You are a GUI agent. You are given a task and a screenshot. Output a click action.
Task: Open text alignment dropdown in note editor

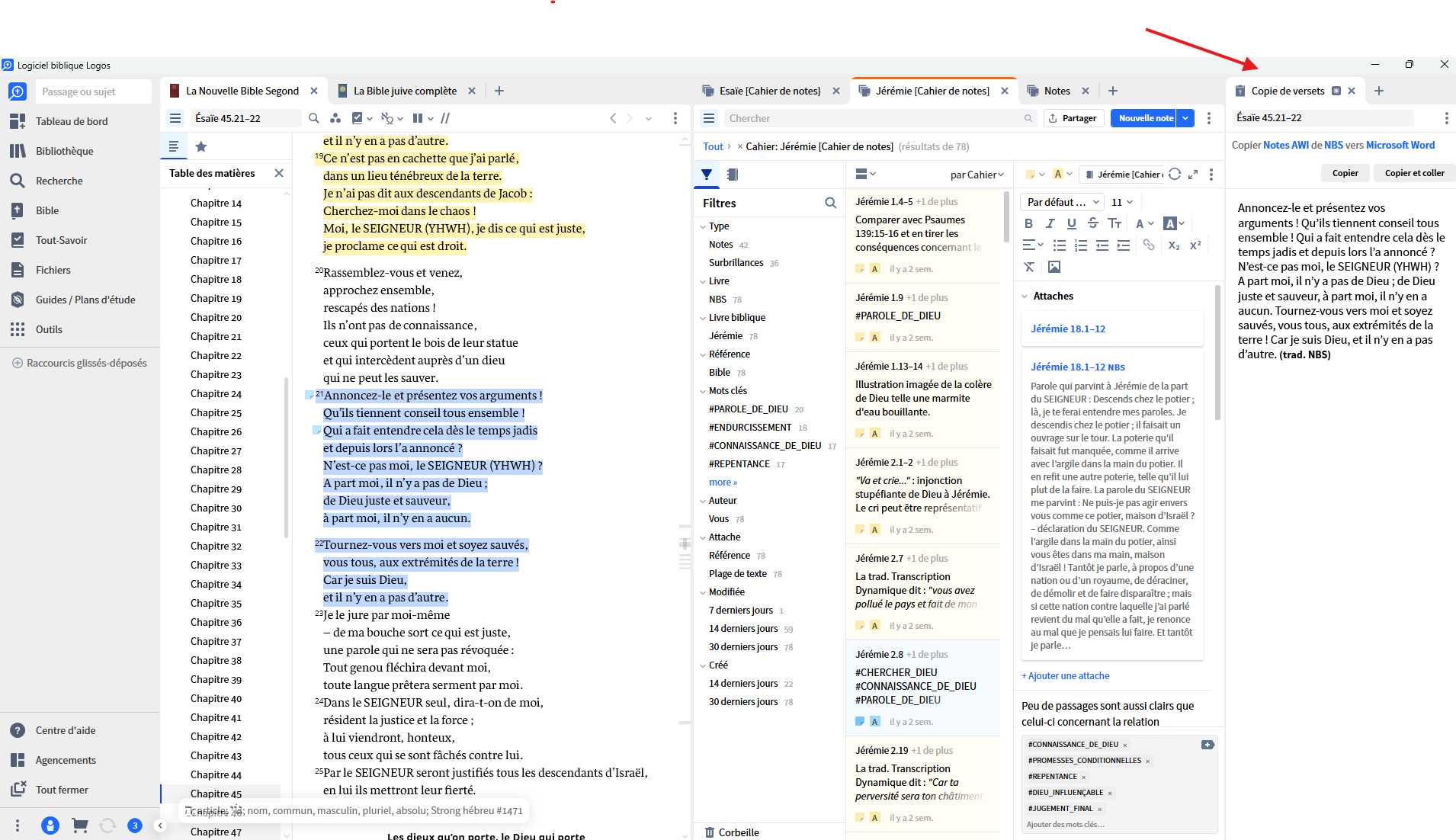pyautogui.click(x=1033, y=245)
